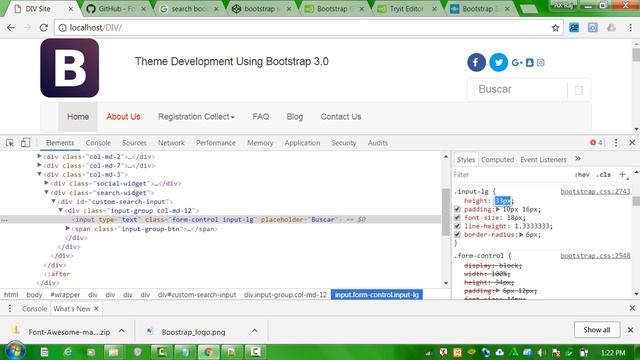Screen dimensions: 640x360
Task: Bookmark page with the star icon
Action: 555,28
